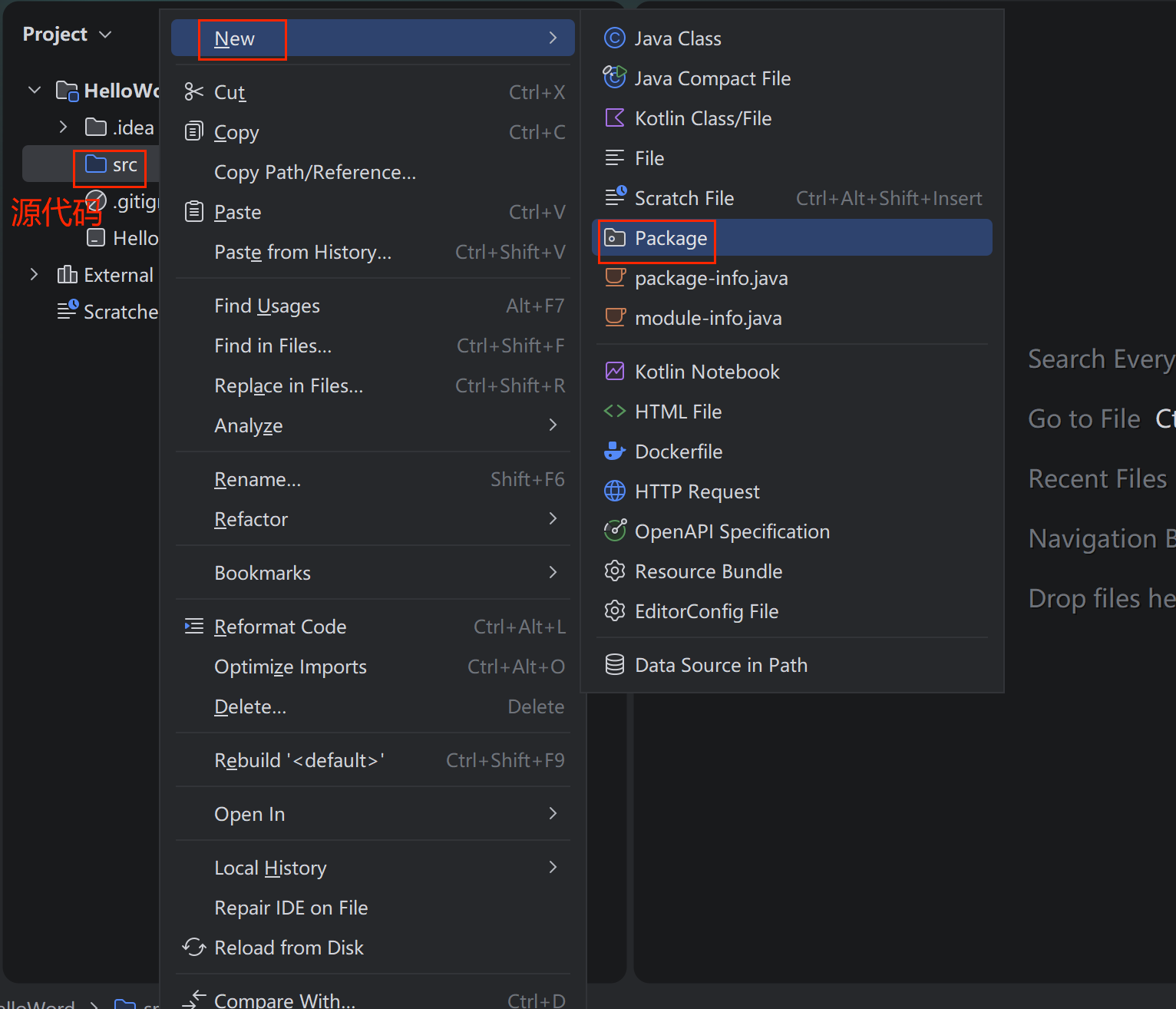
Task: Select the OpenAPI Specification option
Action: pos(732,531)
